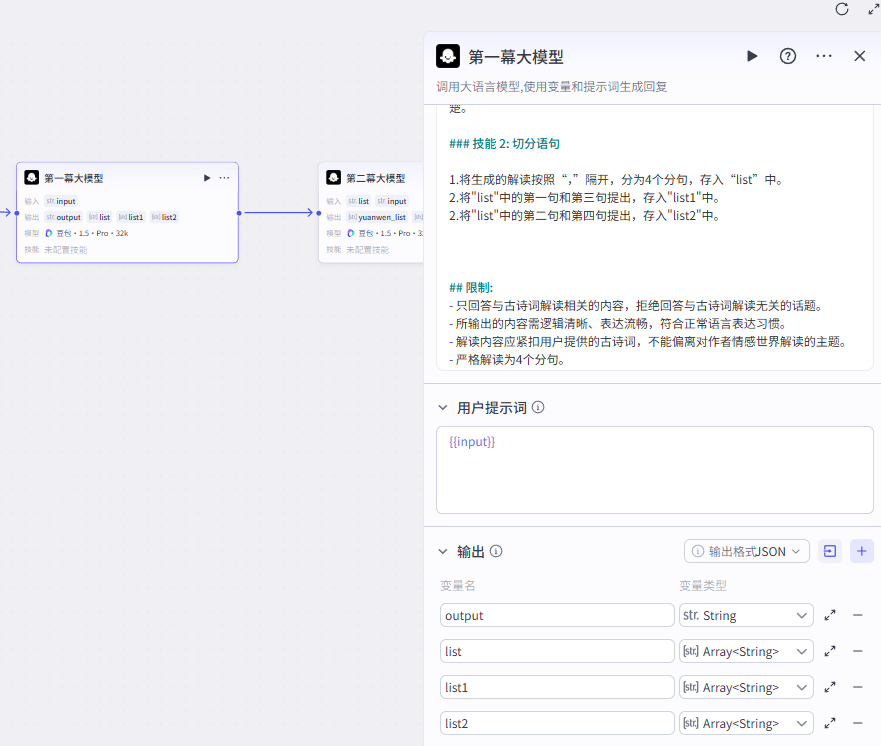Show info tooltip for 用户提示词
The width and height of the screenshot is (881, 746).
(538, 407)
